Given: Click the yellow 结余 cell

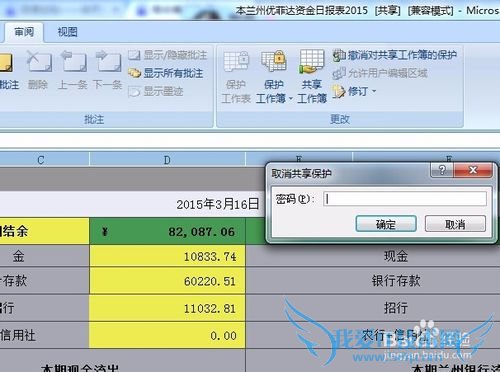Looking at the screenshot, I should click(x=44, y=231).
